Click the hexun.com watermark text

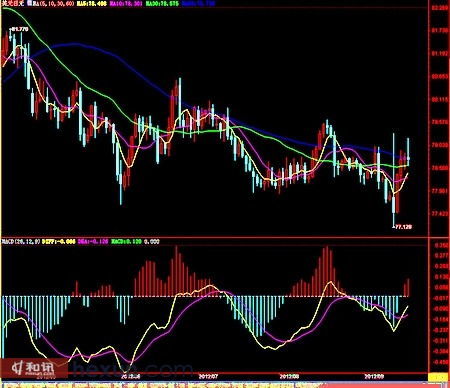click(132, 369)
